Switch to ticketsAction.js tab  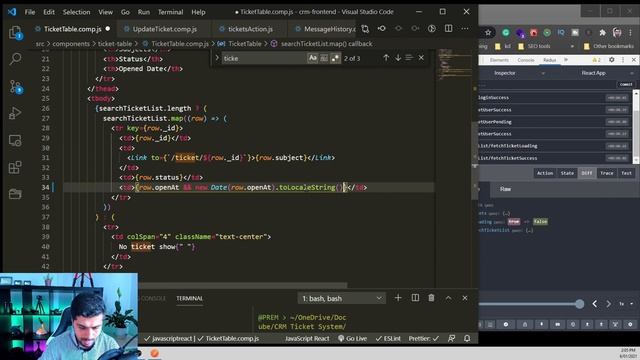click(x=250, y=29)
